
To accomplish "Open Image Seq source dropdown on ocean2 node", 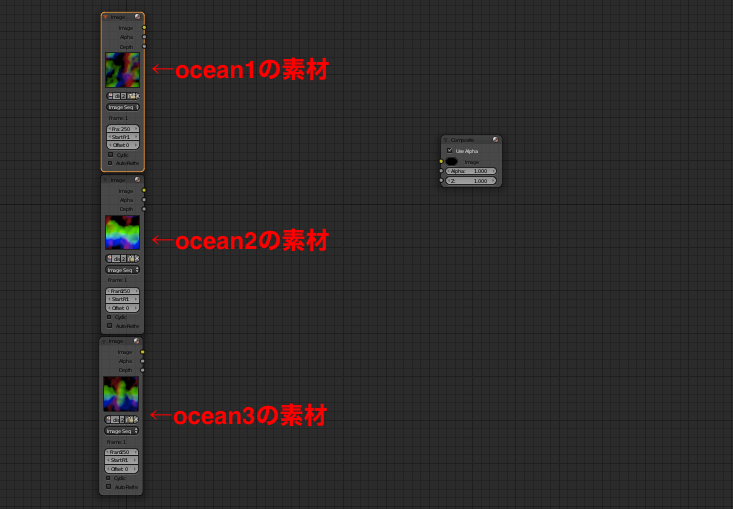I will coord(122,270).
